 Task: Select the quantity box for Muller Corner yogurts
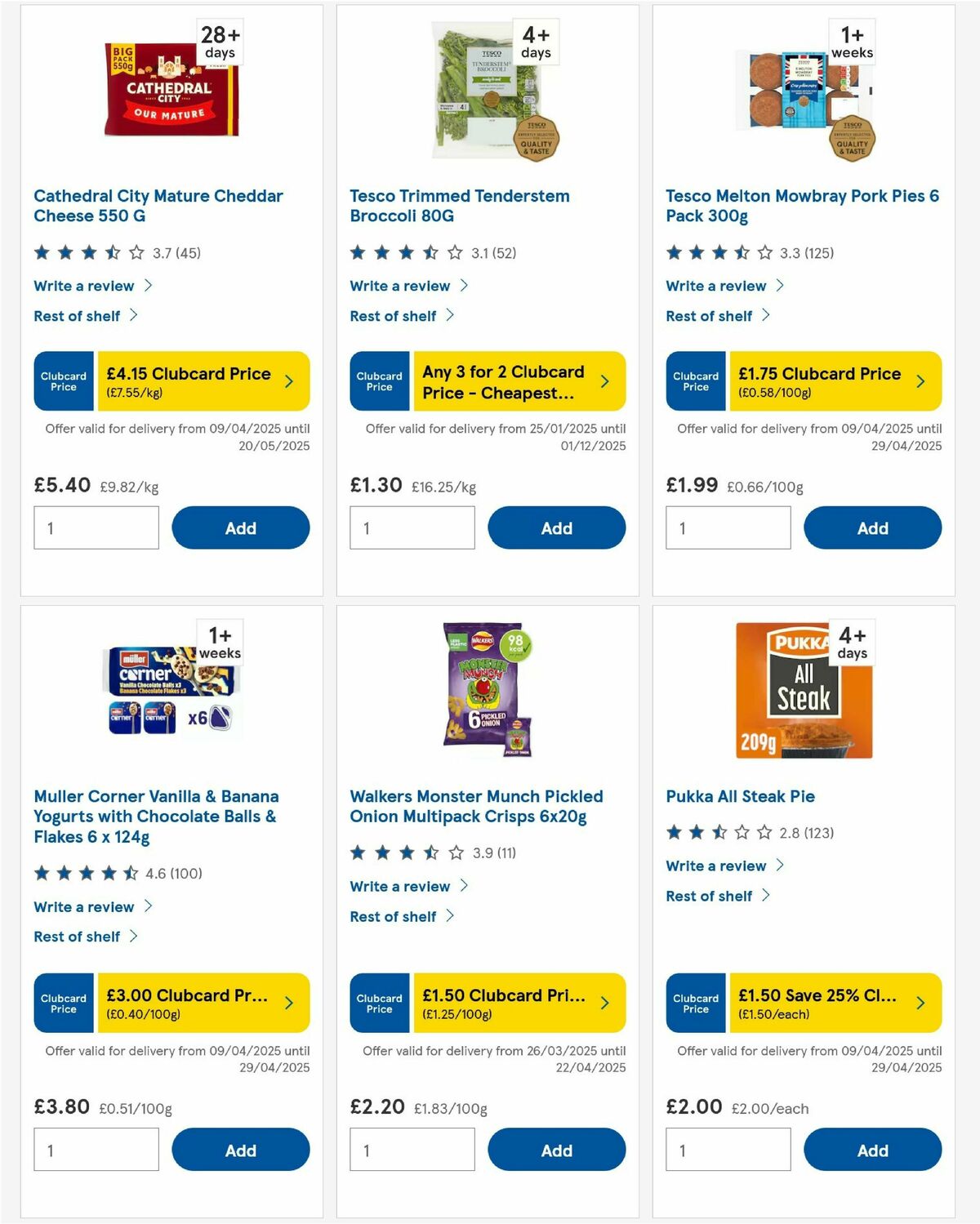(96, 1149)
